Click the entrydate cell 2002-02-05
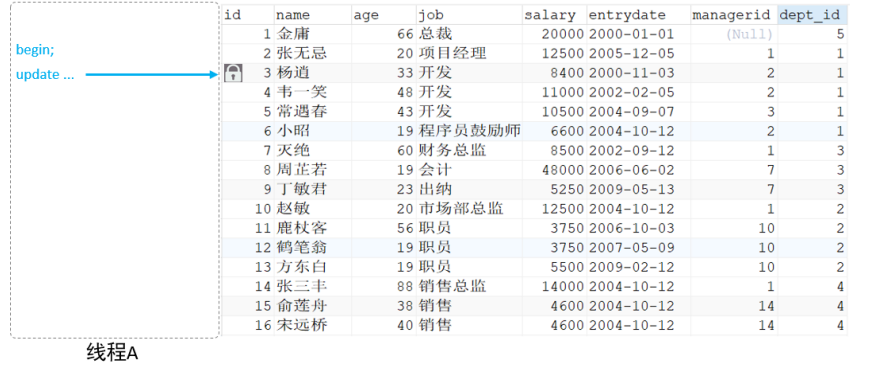874x378 pixels. 639,93
